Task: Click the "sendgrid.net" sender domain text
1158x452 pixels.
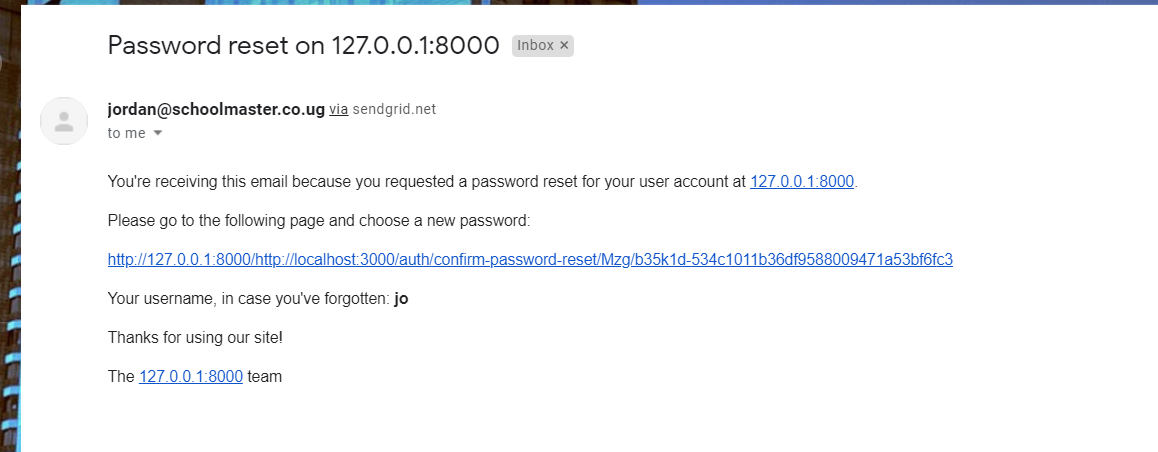Action: pyautogui.click(x=394, y=110)
